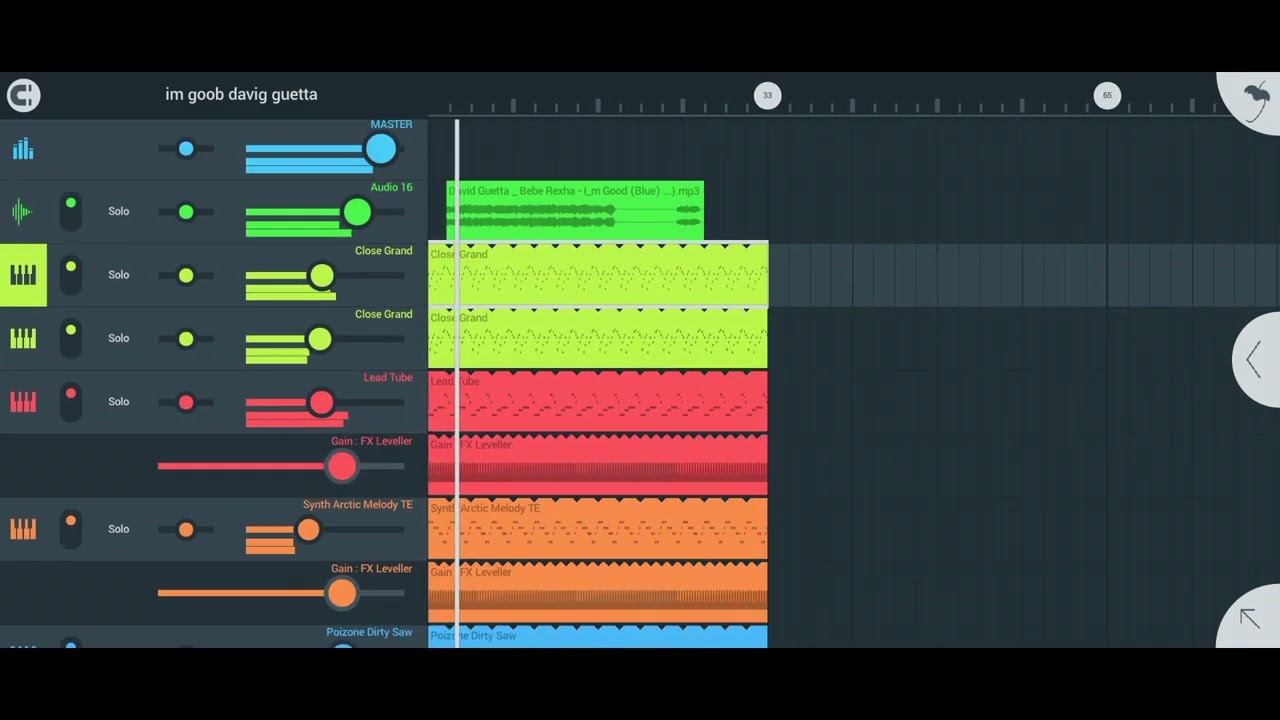
Task: Select the Lead Tube red piano icon
Action: click(23, 401)
